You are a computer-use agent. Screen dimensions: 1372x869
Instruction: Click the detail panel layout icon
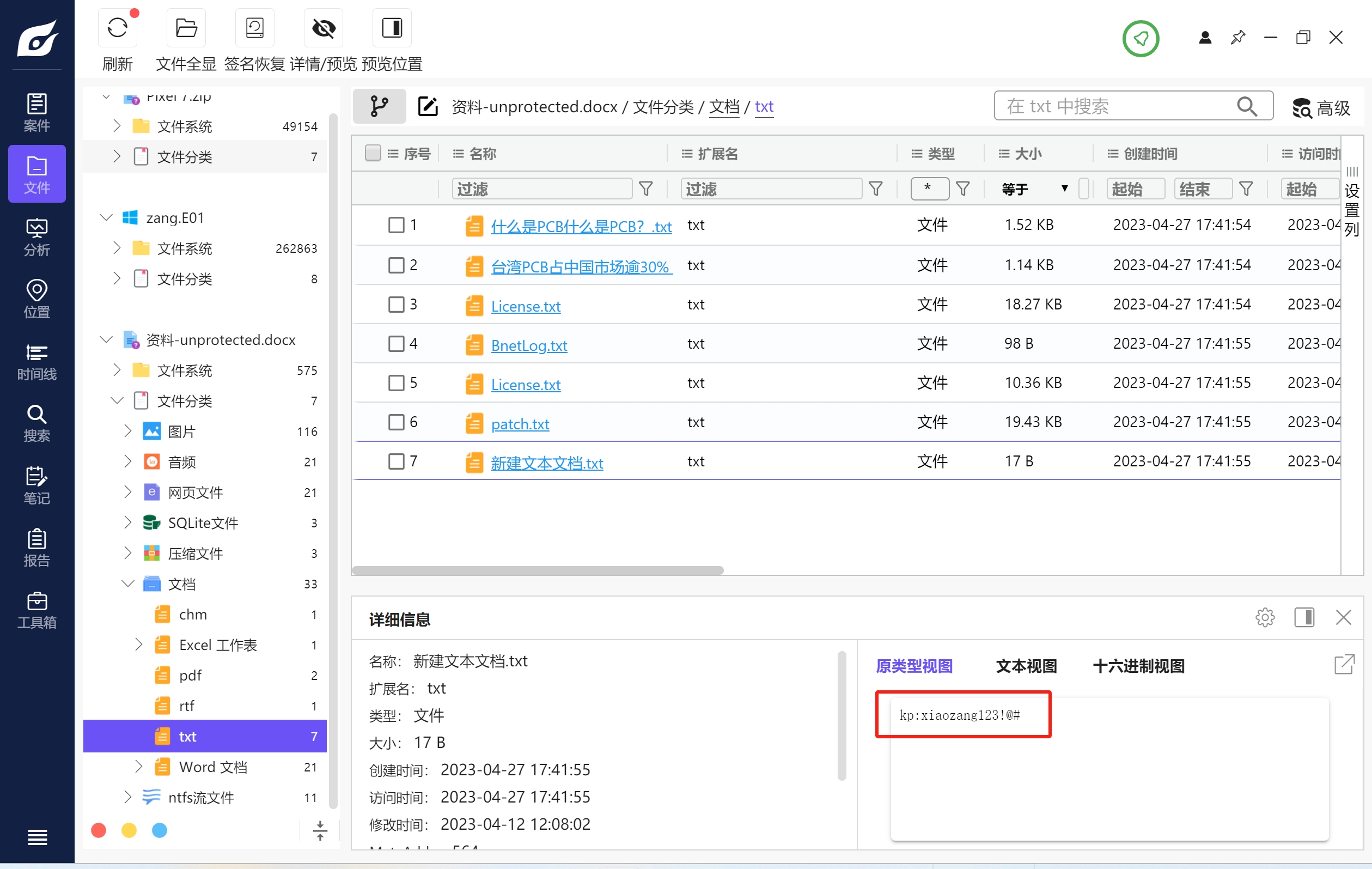(1303, 617)
